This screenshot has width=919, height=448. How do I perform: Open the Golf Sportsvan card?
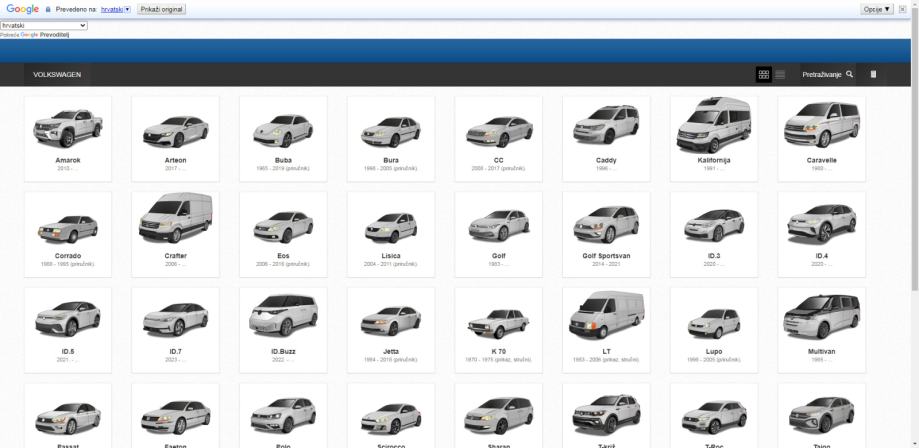(x=606, y=235)
